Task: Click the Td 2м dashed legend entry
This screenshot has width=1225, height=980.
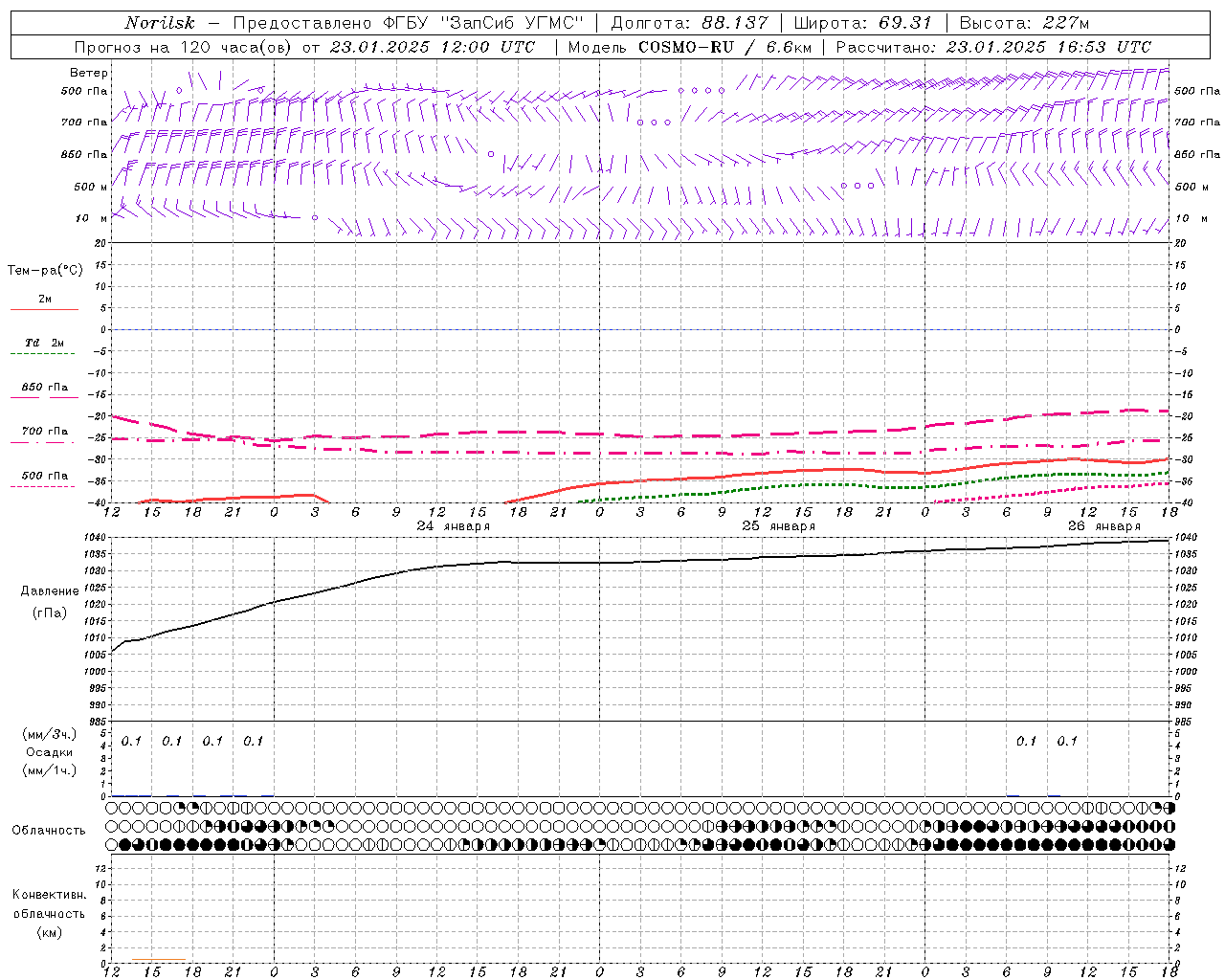Action: click(x=43, y=348)
